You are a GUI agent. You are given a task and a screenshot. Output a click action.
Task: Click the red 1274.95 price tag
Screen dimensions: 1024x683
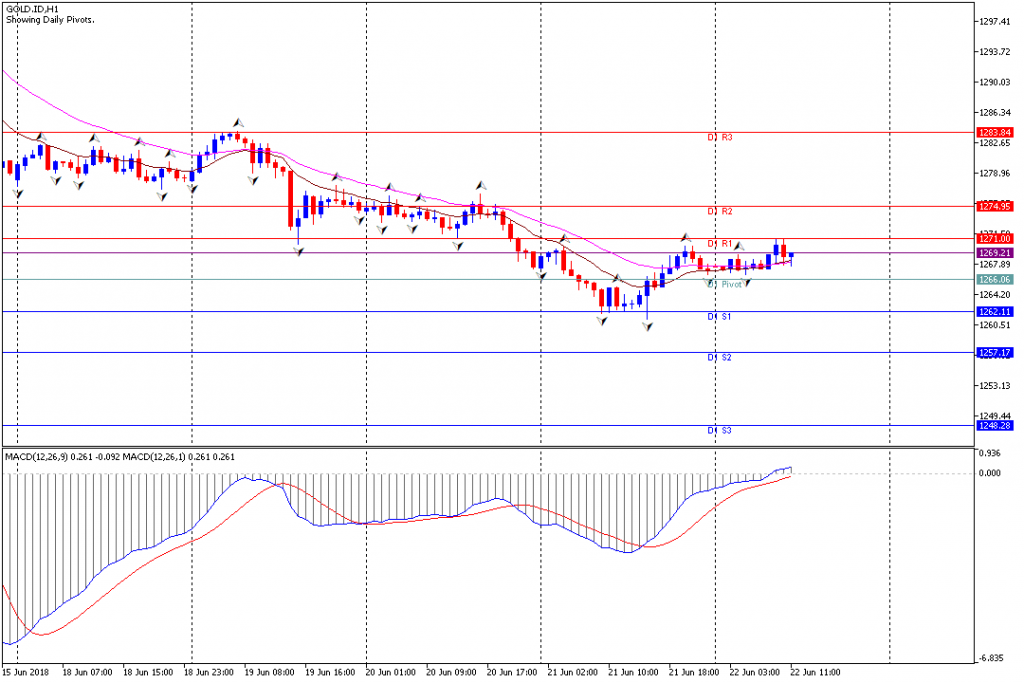(994, 206)
